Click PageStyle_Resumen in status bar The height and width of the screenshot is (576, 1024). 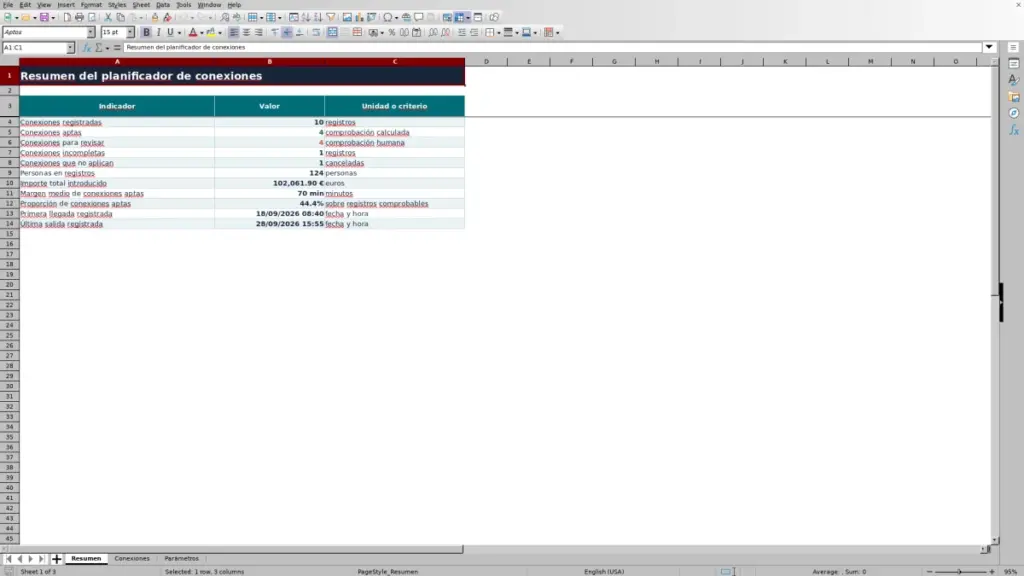[387, 571]
